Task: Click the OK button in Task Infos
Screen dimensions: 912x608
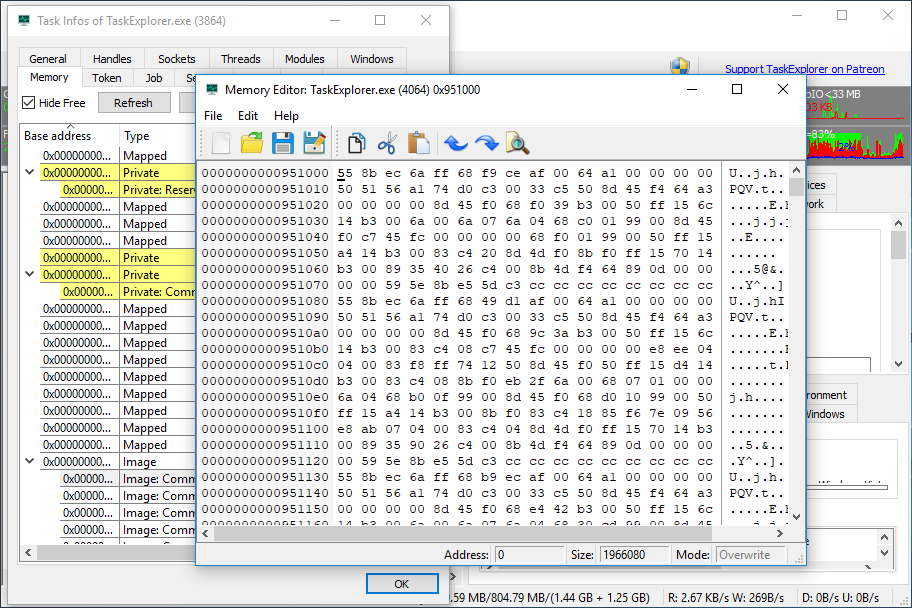Action: tap(402, 584)
